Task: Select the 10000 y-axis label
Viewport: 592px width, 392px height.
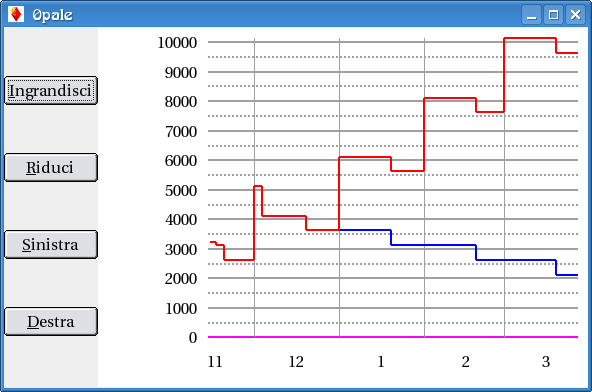Action: [x=177, y=43]
